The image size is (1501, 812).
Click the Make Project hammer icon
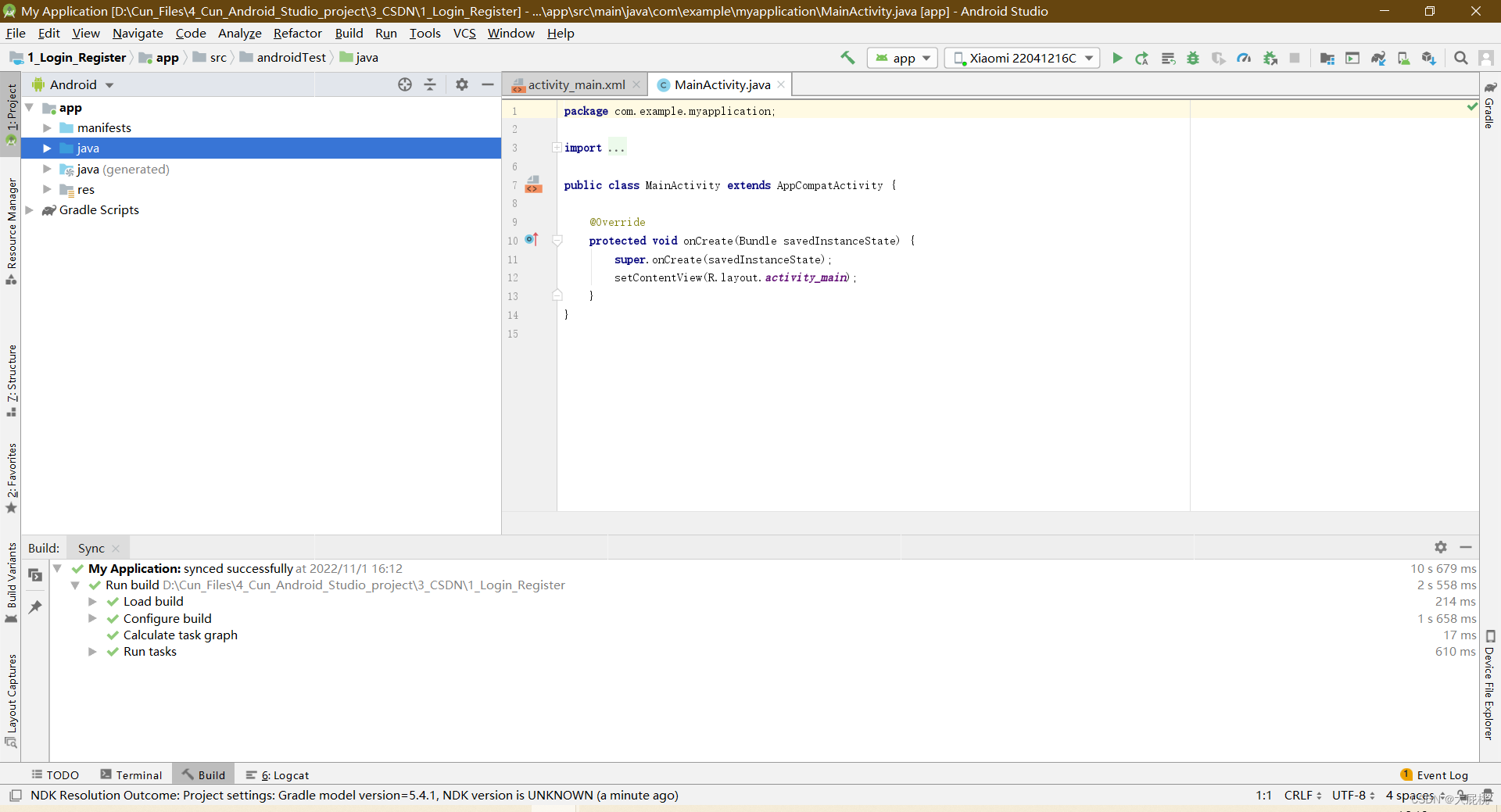point(847,58)
